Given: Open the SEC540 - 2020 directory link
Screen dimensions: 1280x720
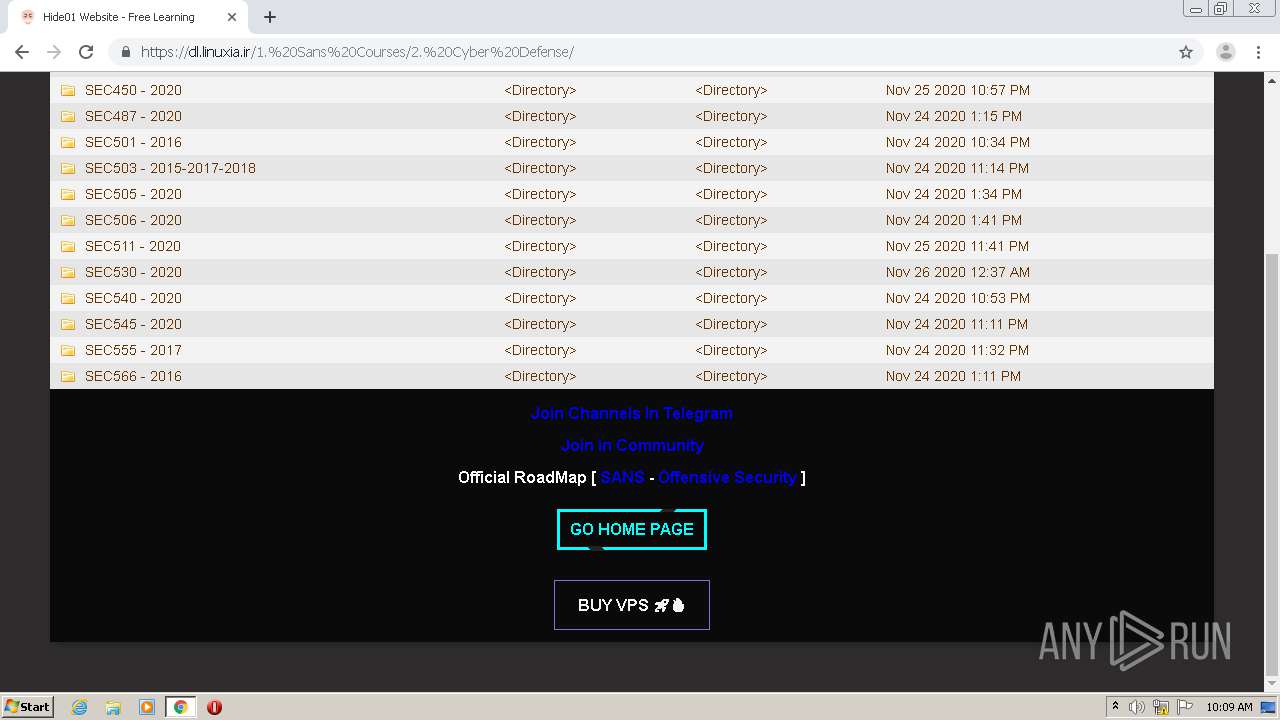Looking at the screenshot, I should click(133, 298).
